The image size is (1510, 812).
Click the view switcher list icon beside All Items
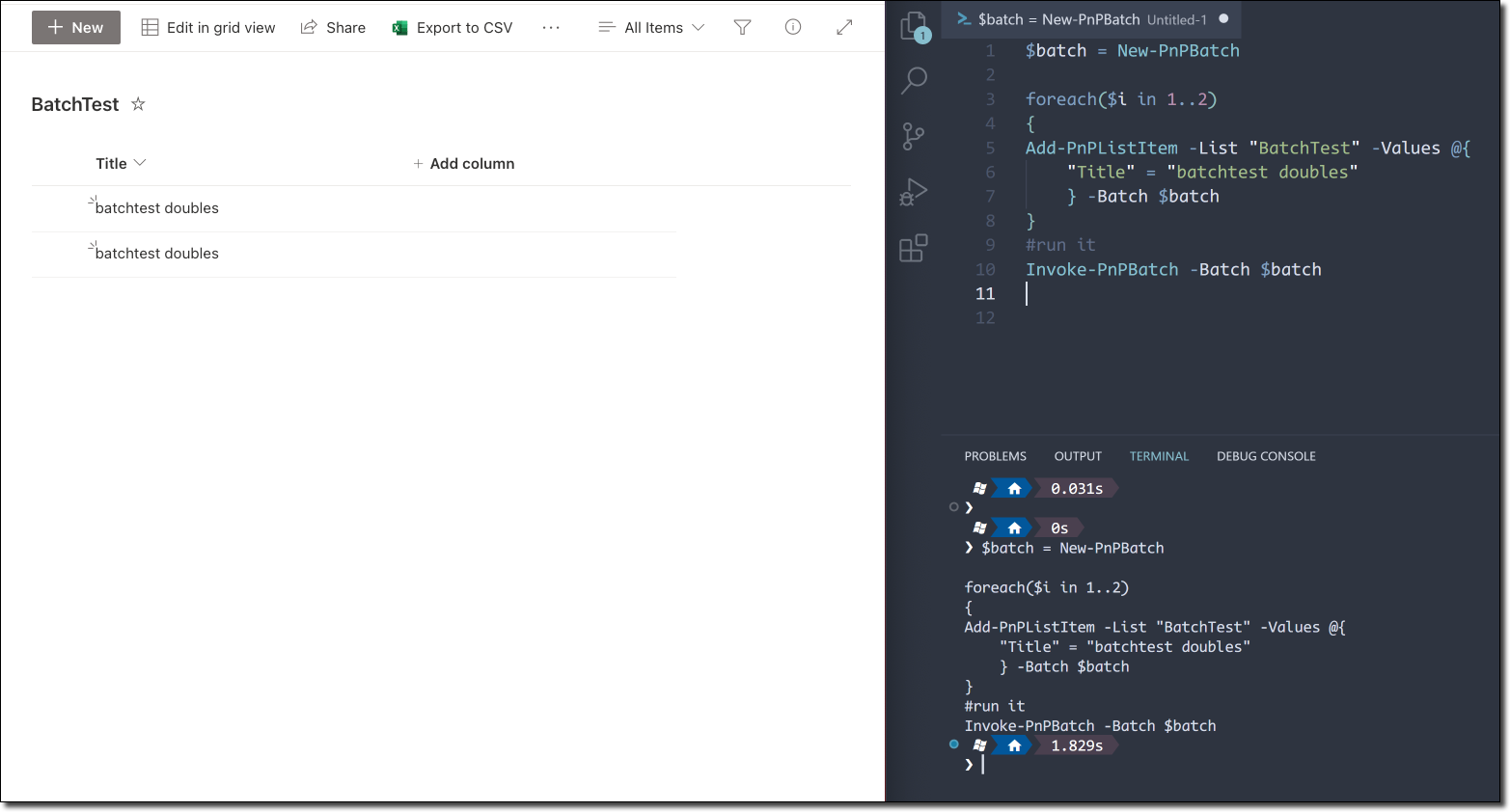607,27
